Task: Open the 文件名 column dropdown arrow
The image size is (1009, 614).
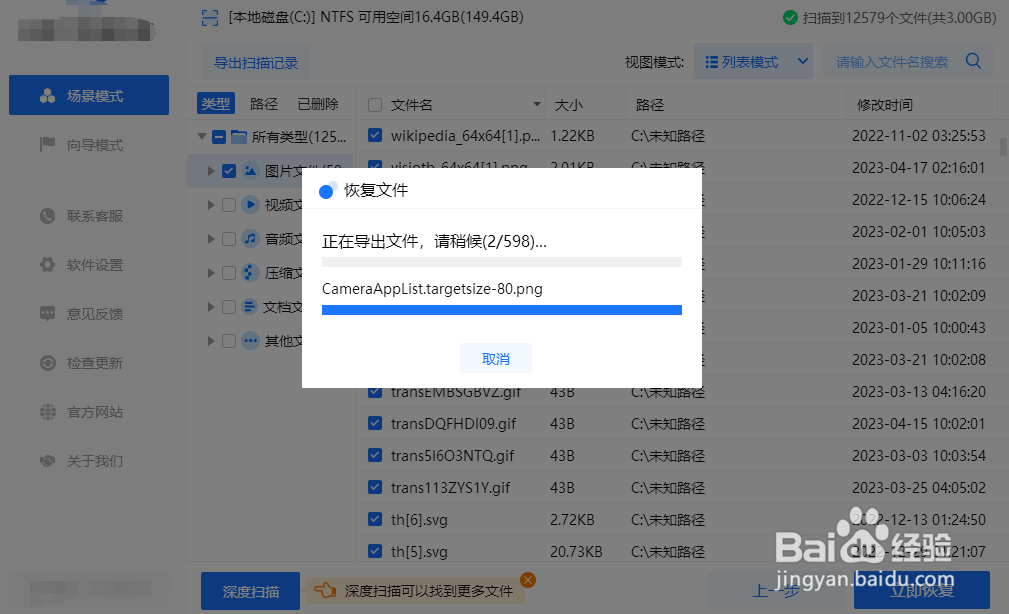Action: coord(536,103)
